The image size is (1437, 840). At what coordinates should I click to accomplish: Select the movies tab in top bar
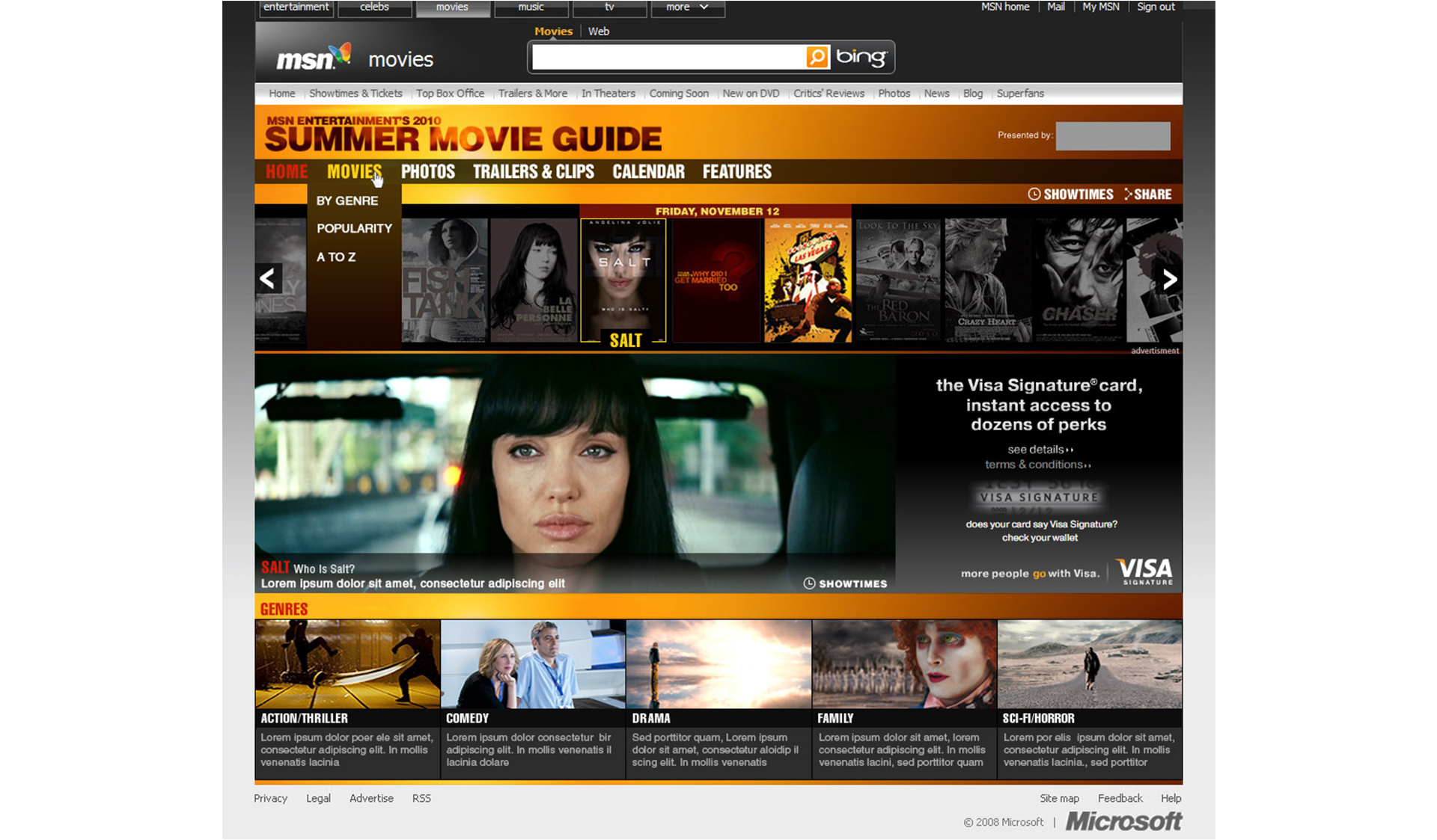pyautogui.click(x=453, y=7)
